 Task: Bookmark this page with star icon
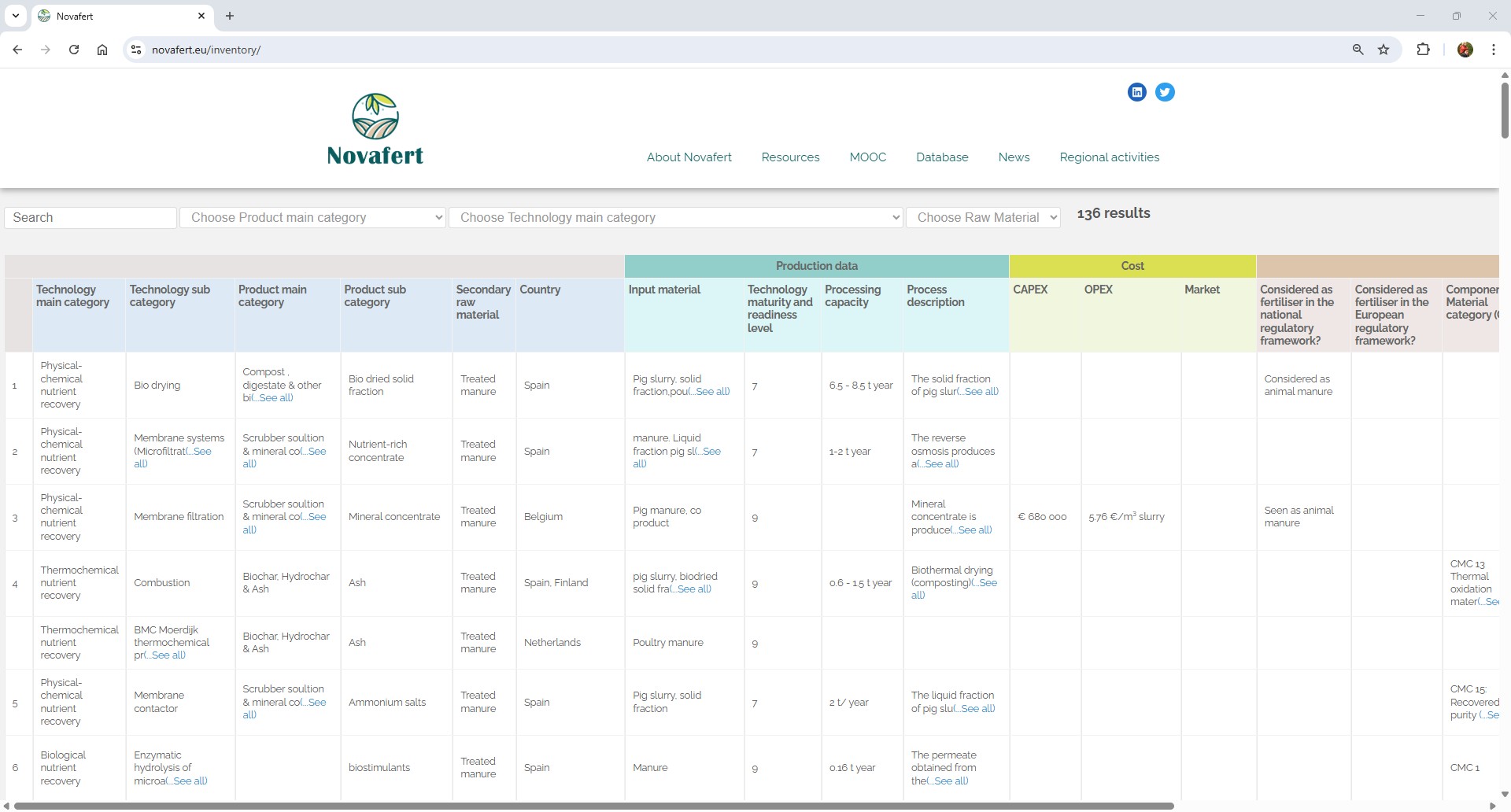click(1384, 50)
